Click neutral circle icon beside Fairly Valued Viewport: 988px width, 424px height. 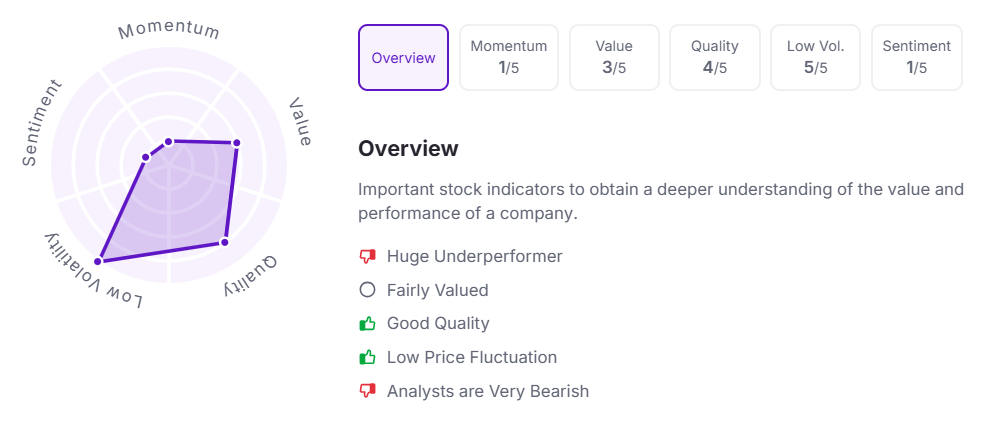367,290
